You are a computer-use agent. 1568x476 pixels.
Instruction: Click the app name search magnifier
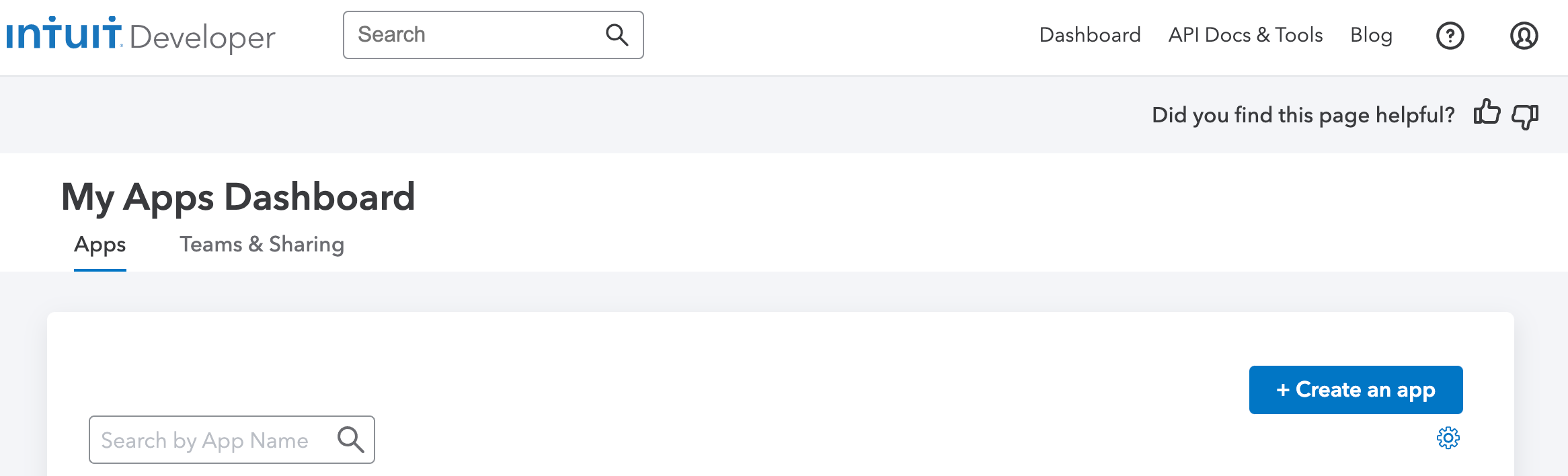[x=350, y=440]
